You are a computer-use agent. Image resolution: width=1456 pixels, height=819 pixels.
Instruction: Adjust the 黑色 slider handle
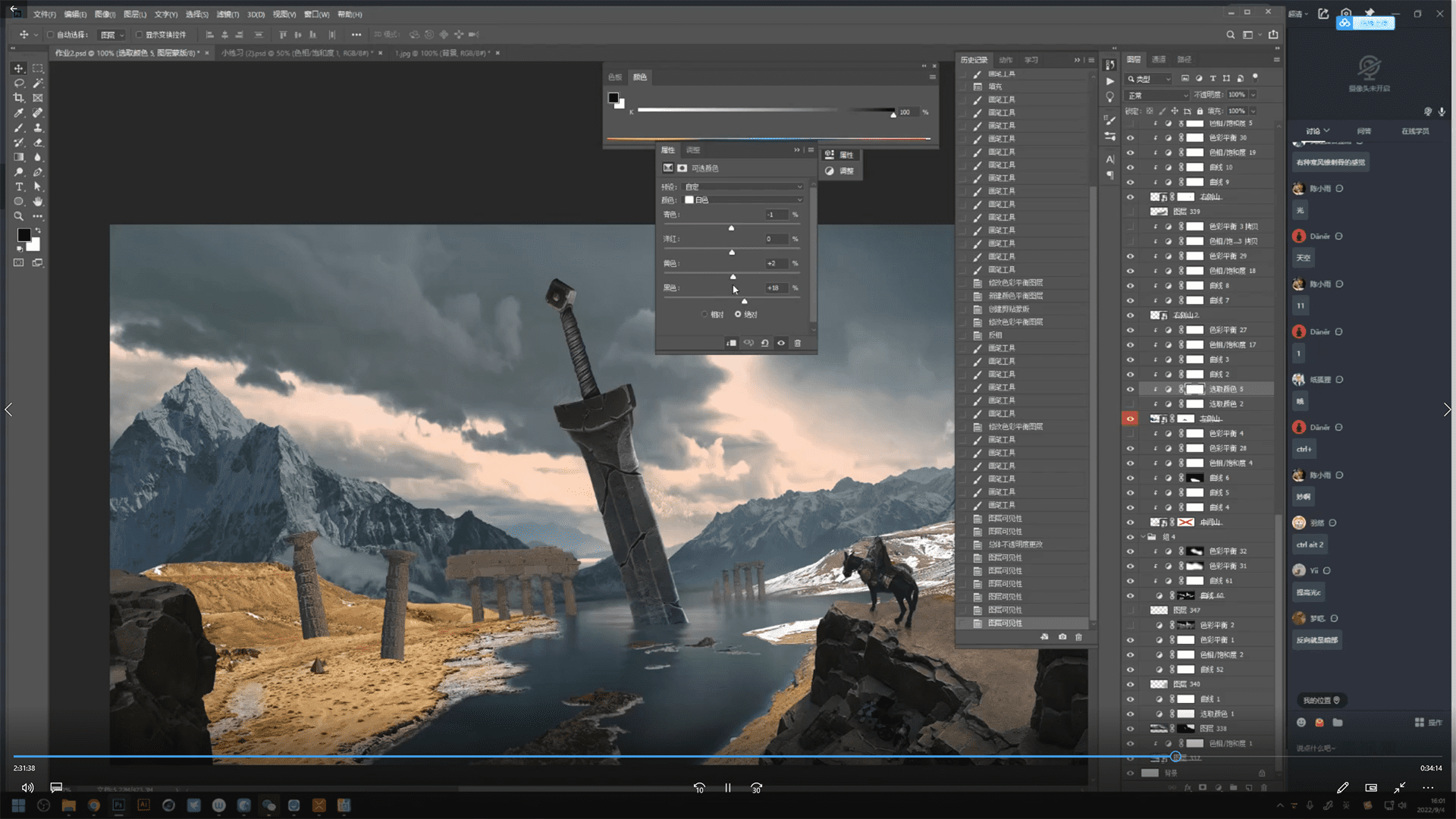tap(744, 301)
